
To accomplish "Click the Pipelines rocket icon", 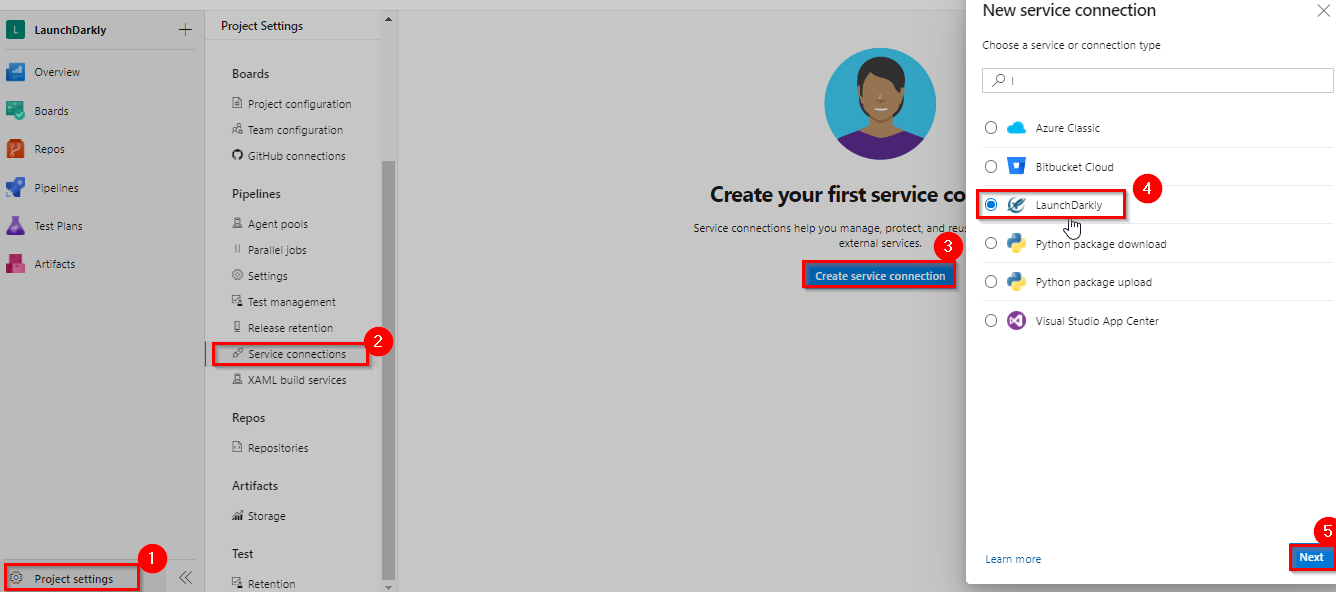I will (x=15, y=188).
